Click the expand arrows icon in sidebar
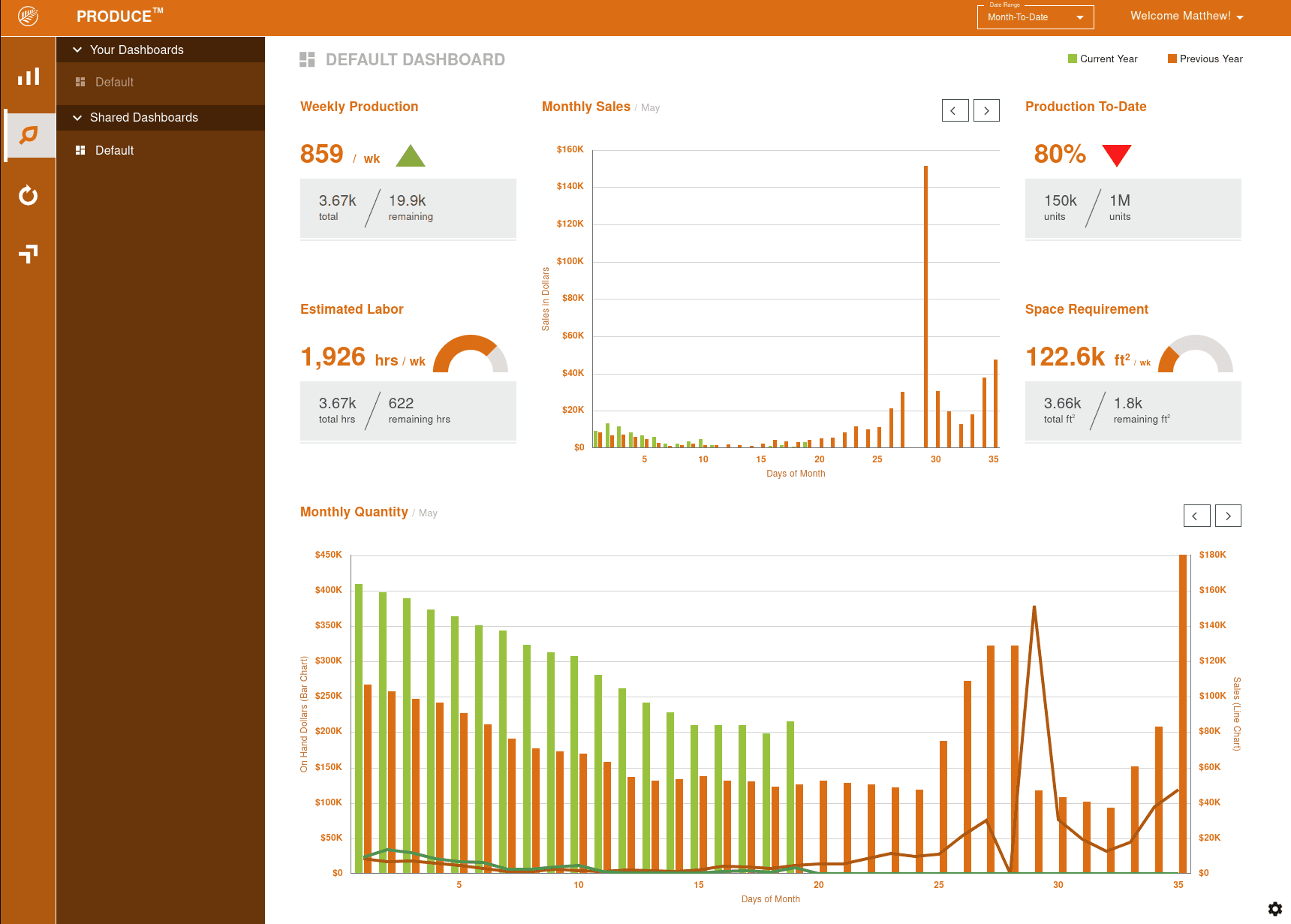Image resolution: width=1291 pixels, height=924 pixels. 28,254
